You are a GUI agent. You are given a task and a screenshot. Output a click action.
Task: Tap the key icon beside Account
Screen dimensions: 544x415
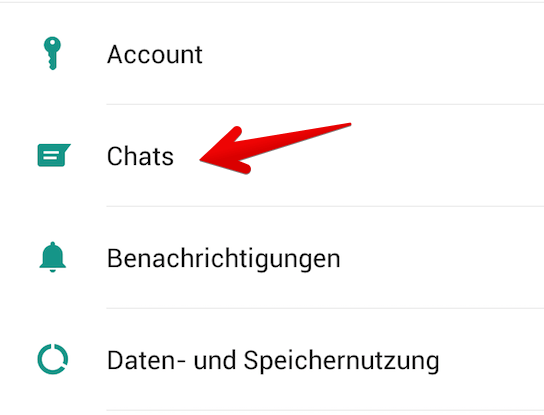pos(52,53)
